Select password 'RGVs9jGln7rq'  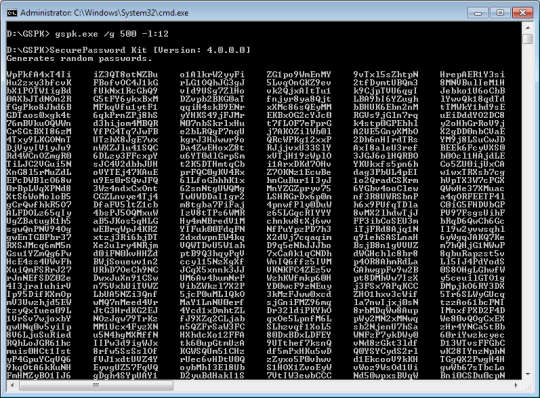point(385,115)
